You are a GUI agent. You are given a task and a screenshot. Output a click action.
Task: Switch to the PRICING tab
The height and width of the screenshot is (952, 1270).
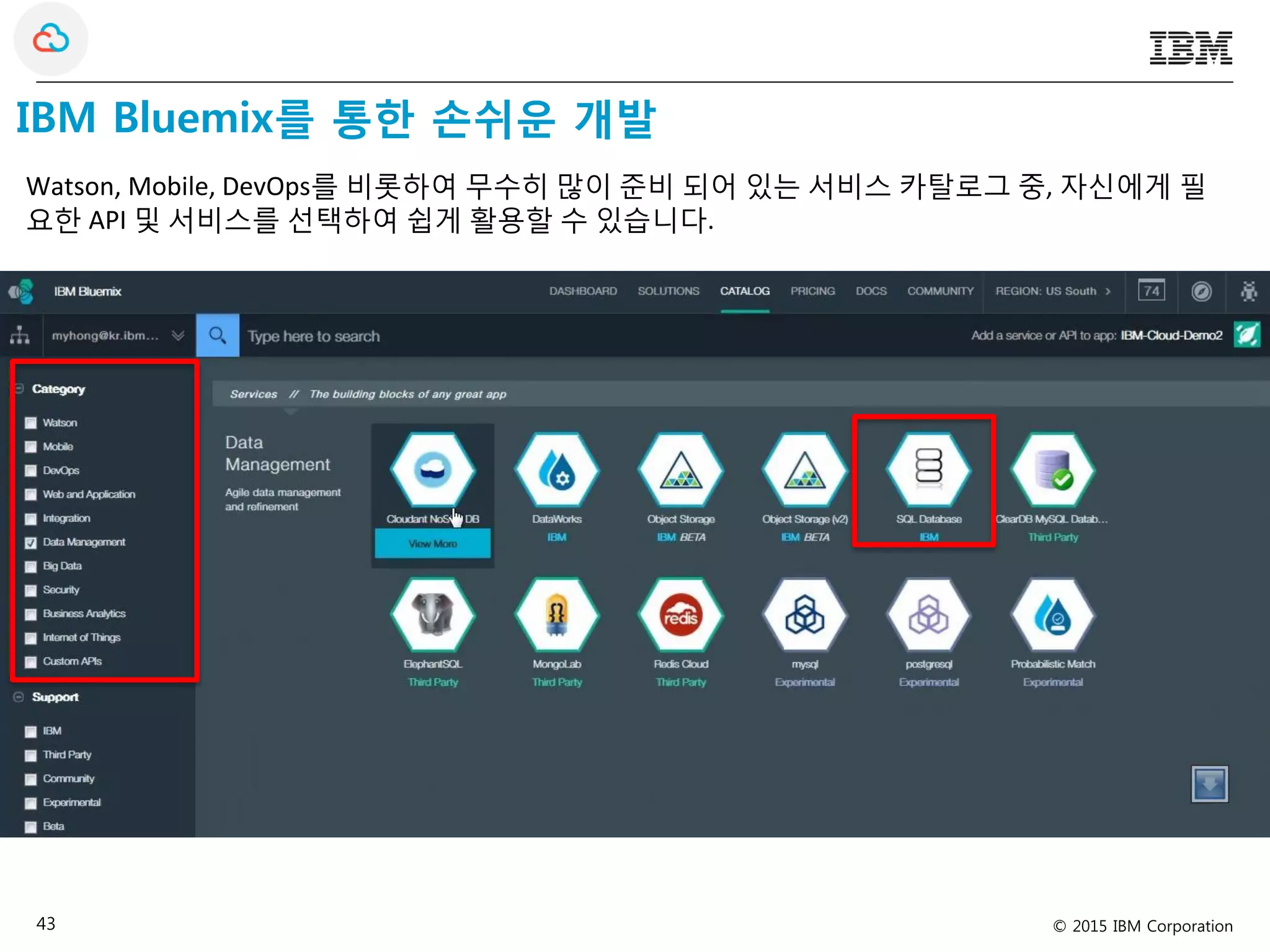812,291
